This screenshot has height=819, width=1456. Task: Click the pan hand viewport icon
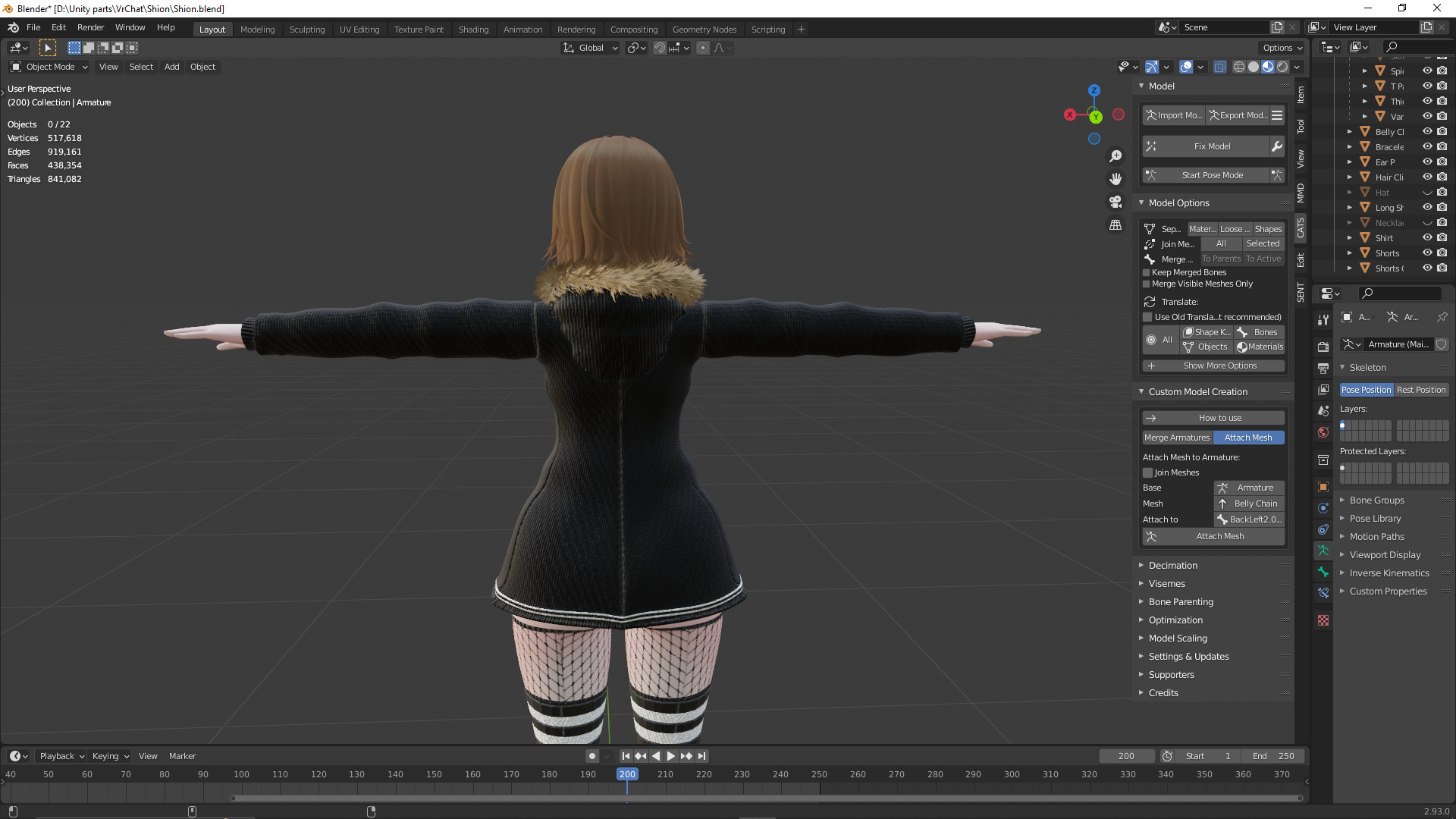[1116, 179]
